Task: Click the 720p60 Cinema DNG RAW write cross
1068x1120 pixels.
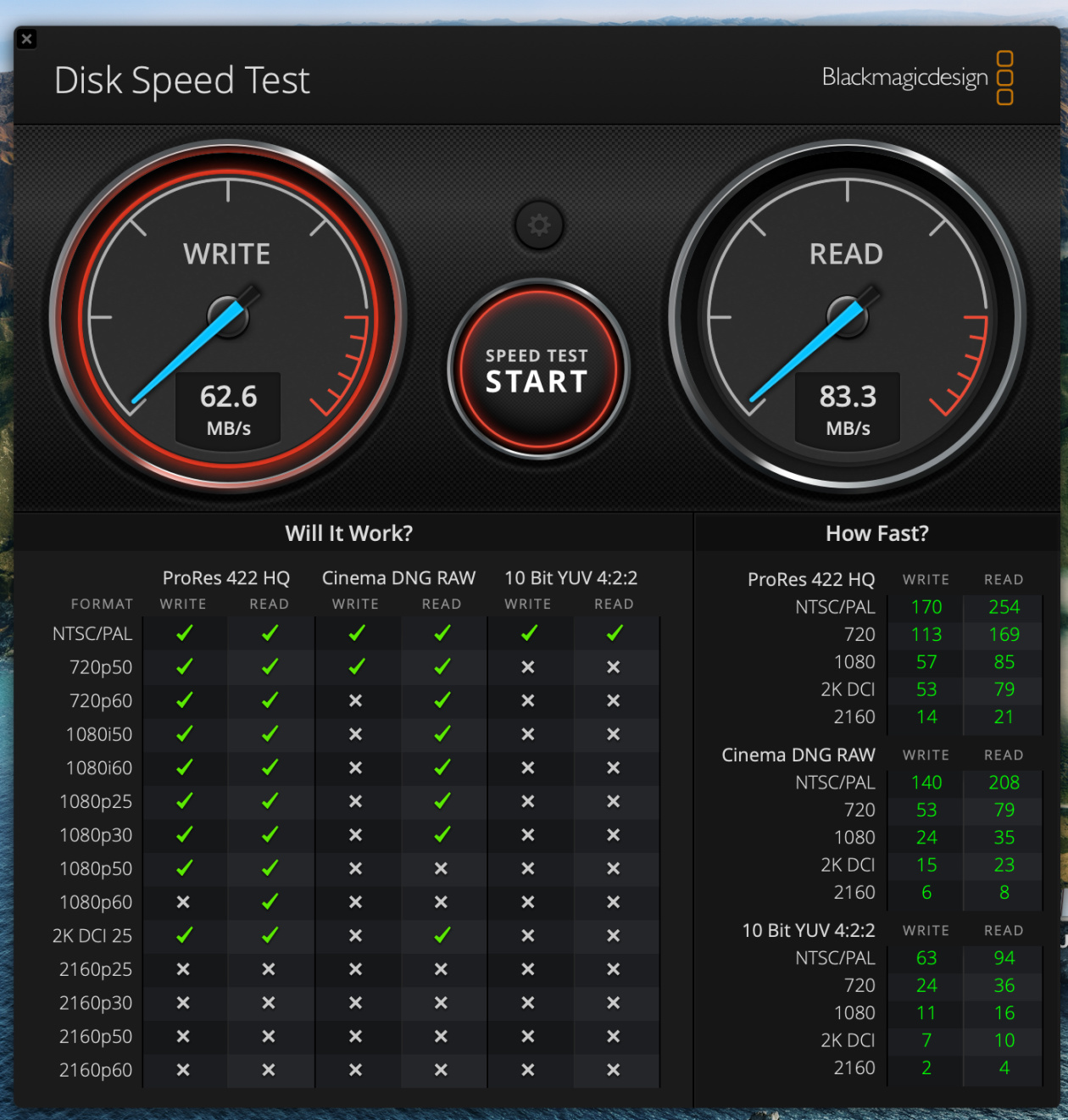Action: (355, 700)
